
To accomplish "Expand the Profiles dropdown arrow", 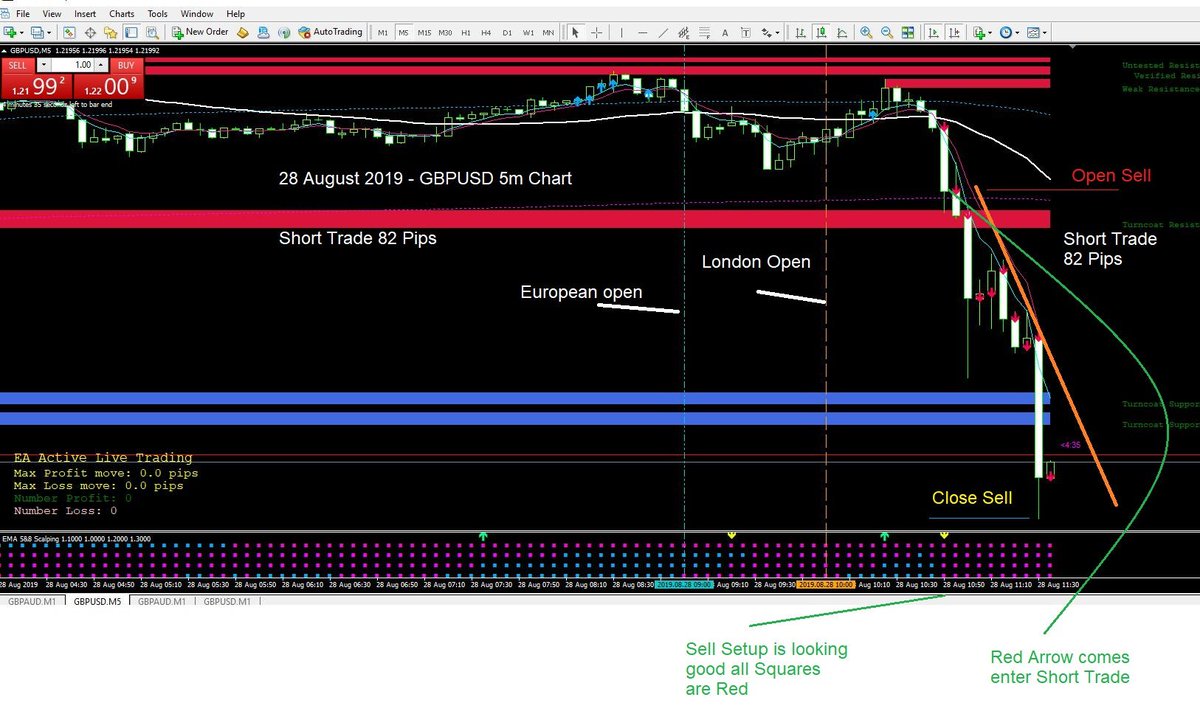I will click(49, 32).
